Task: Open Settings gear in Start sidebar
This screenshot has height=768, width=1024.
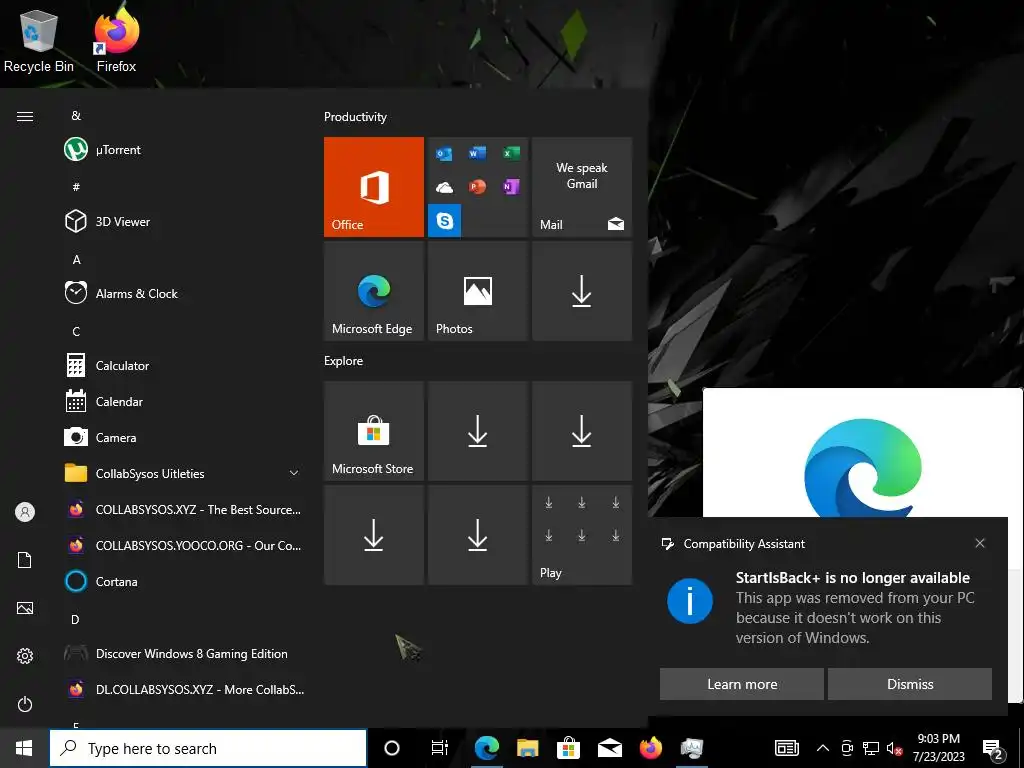Action: (x=25, y=656)
